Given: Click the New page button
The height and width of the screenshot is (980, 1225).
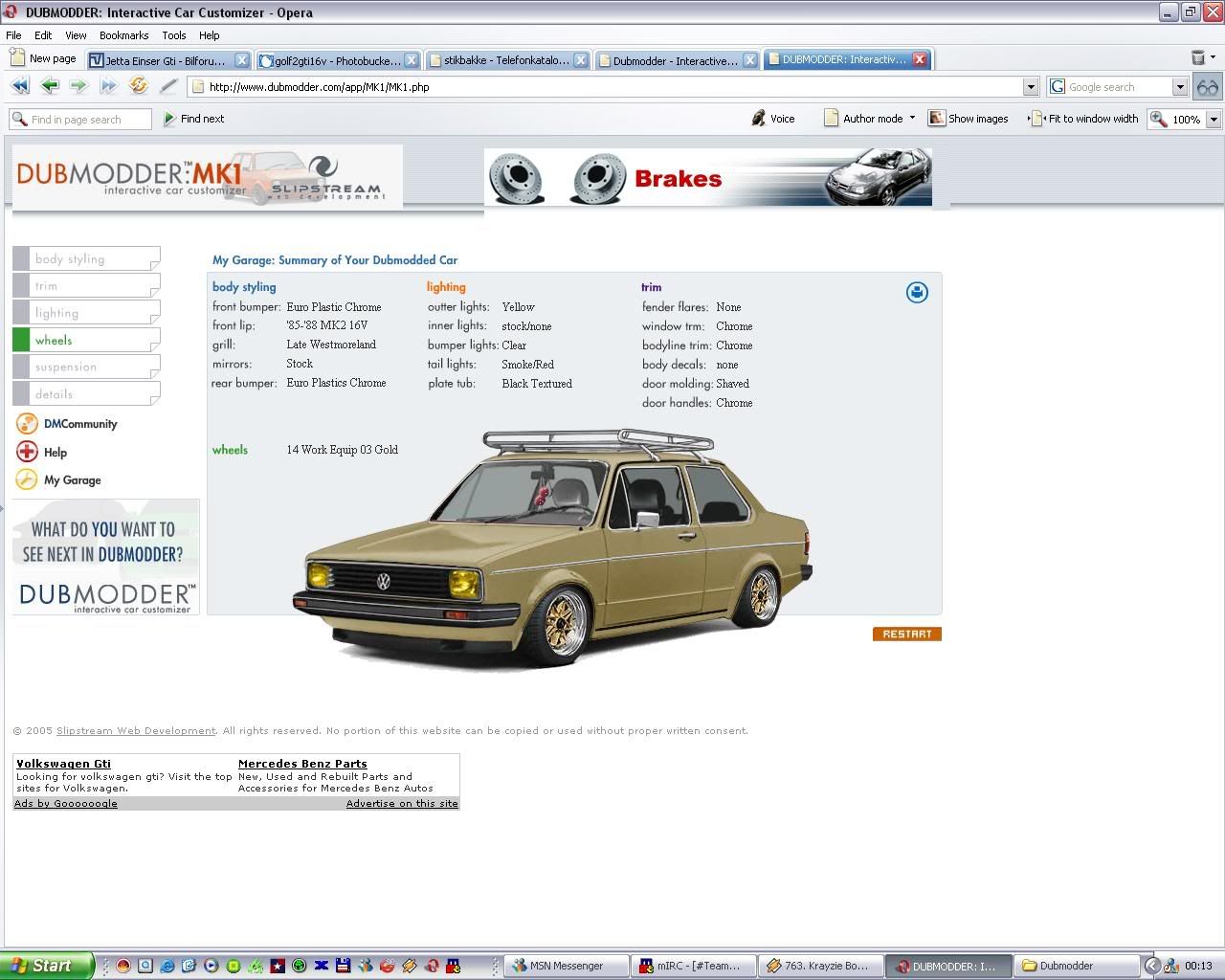Looking at the screenshot, I should click(x=43, y=58).
